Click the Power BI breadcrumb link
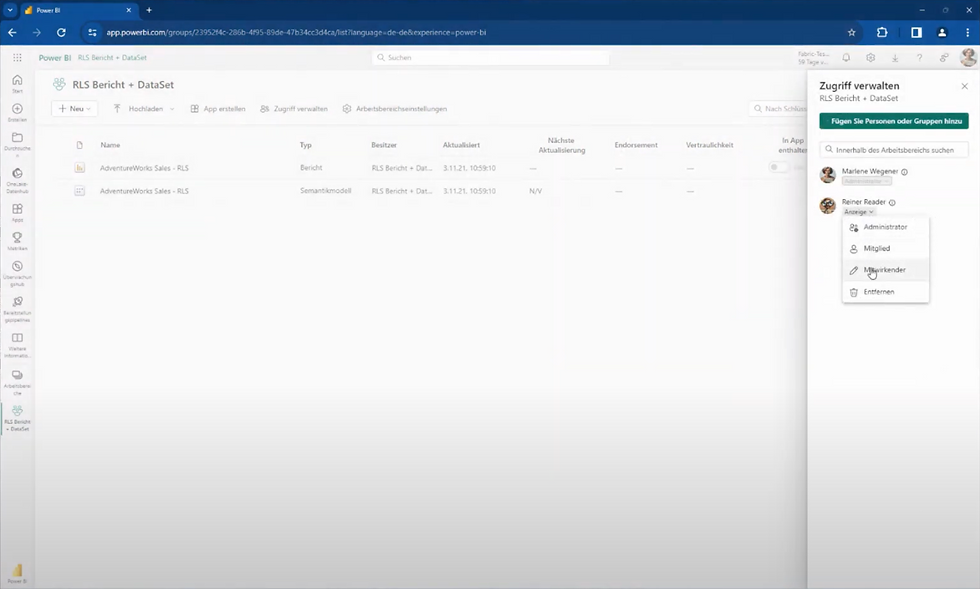This screenshot has height=589, width=980. [55, 58]
